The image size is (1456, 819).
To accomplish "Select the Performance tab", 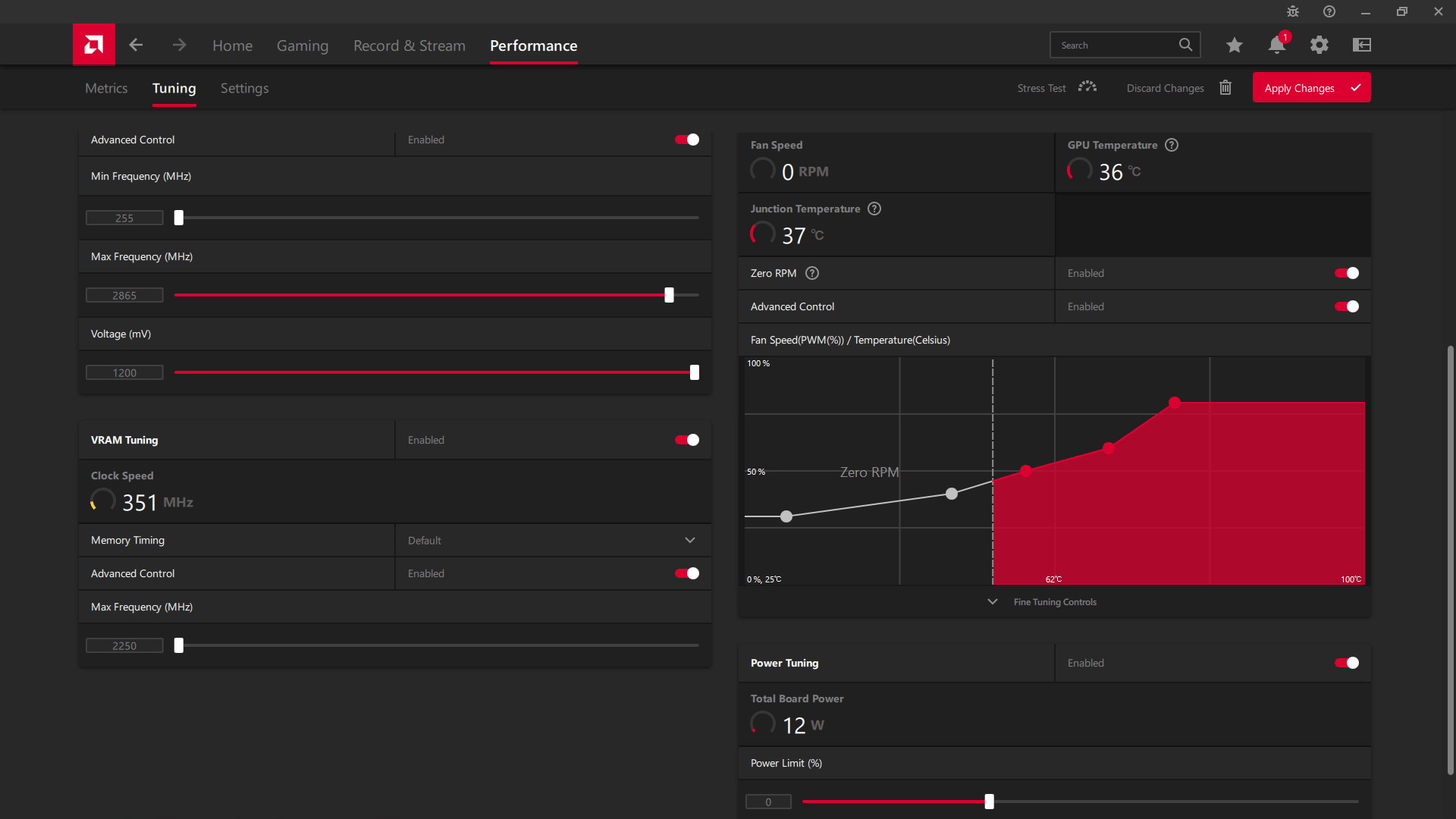I will 533,45.
